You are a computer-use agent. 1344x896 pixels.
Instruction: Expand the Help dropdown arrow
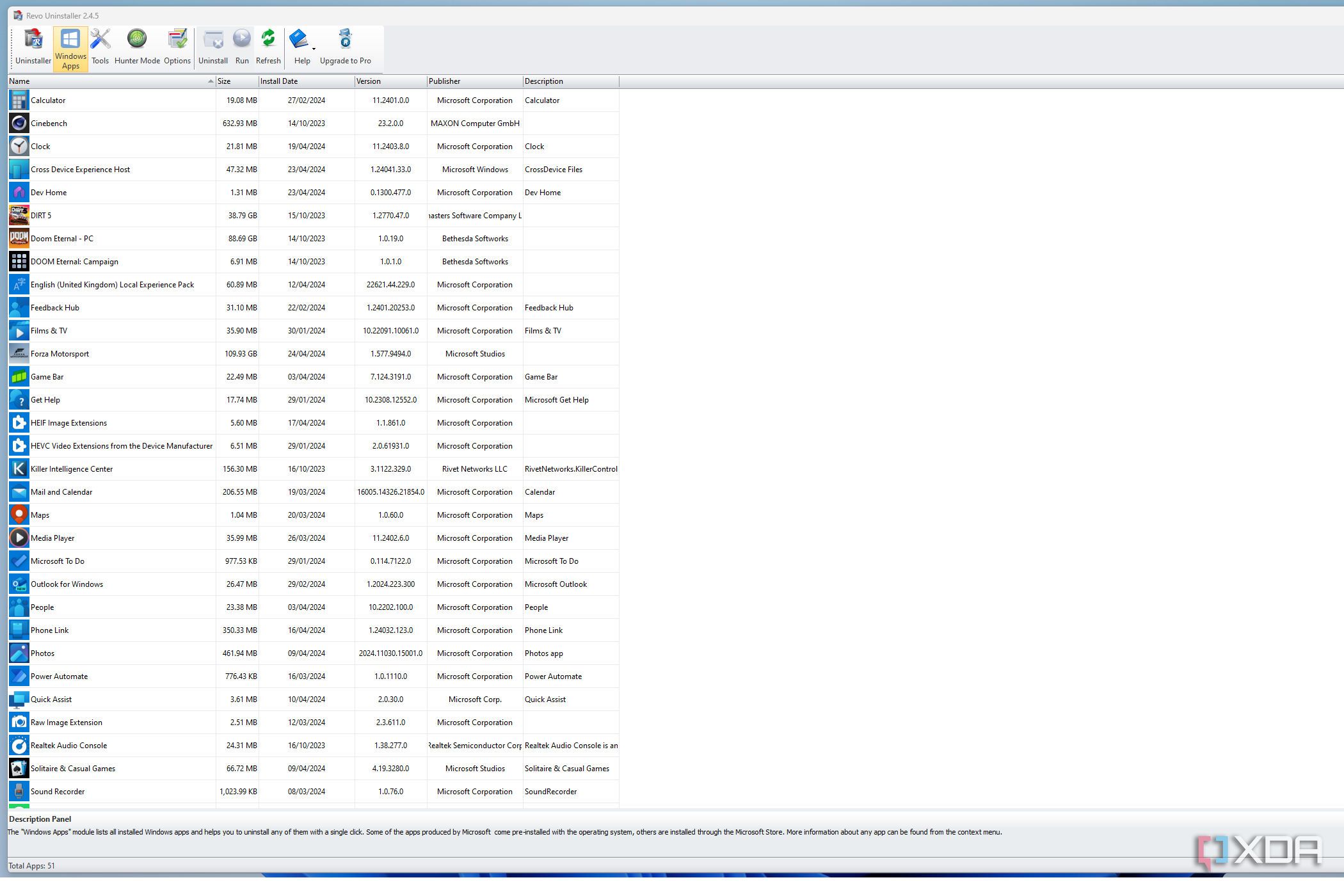pyautogui.click(x=314, y=49)
